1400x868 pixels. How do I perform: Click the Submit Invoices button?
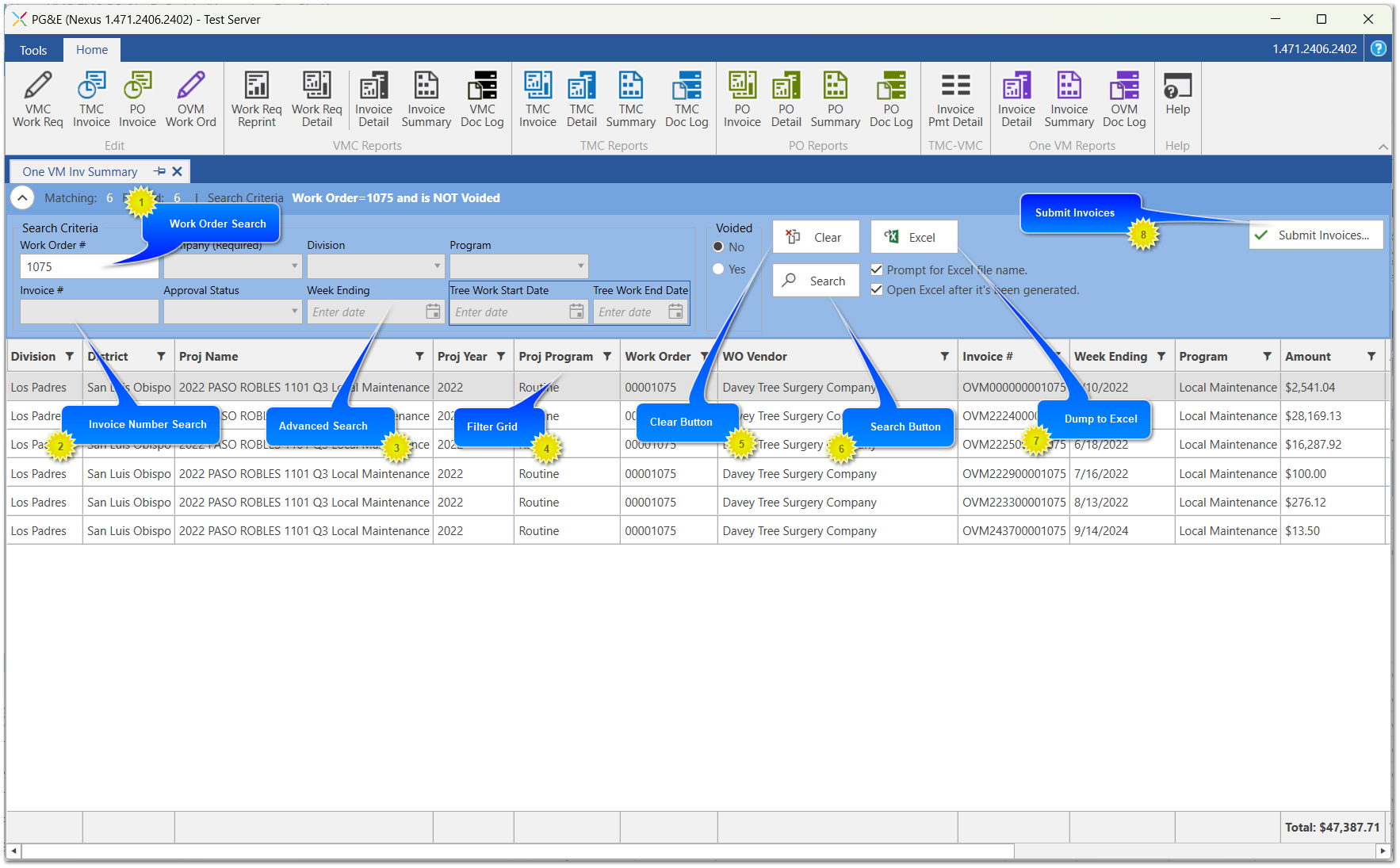(1316, 235)
